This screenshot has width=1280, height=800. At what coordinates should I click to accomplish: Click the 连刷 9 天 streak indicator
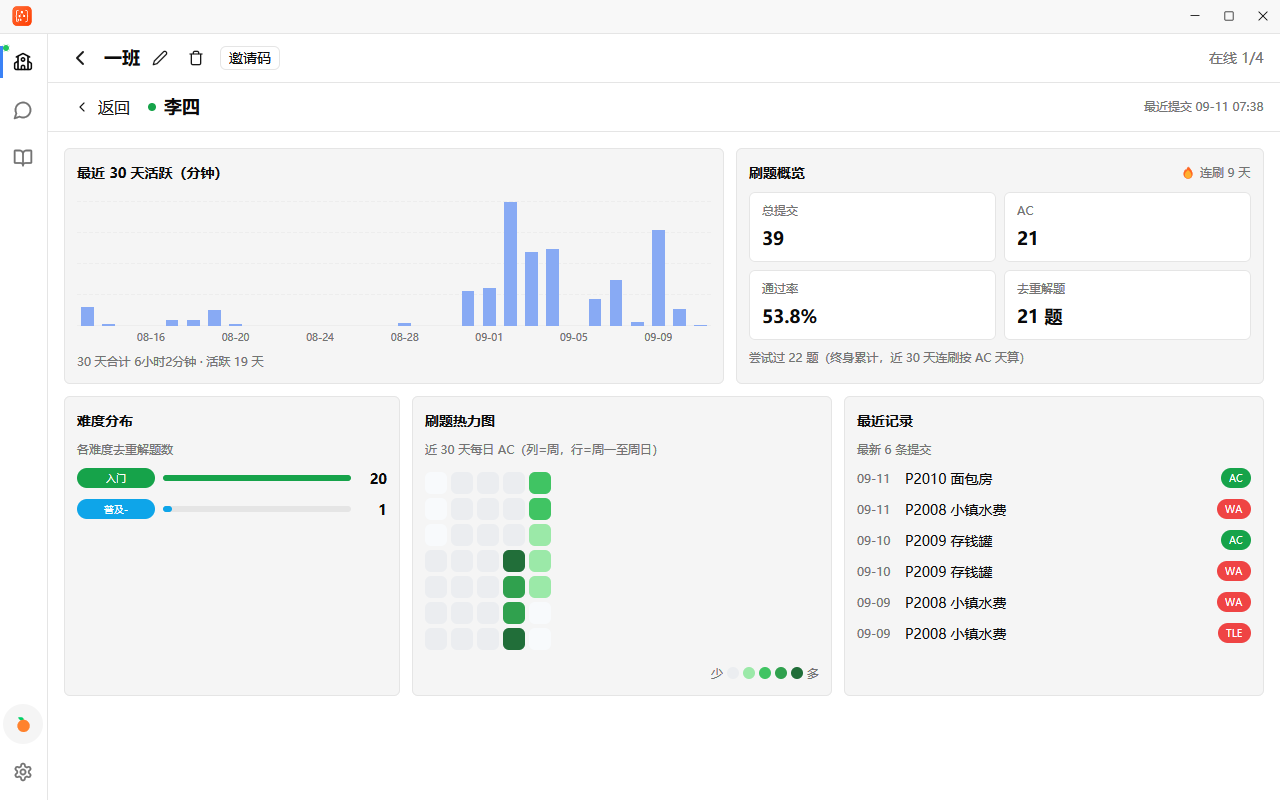[x=1216, y=173]
